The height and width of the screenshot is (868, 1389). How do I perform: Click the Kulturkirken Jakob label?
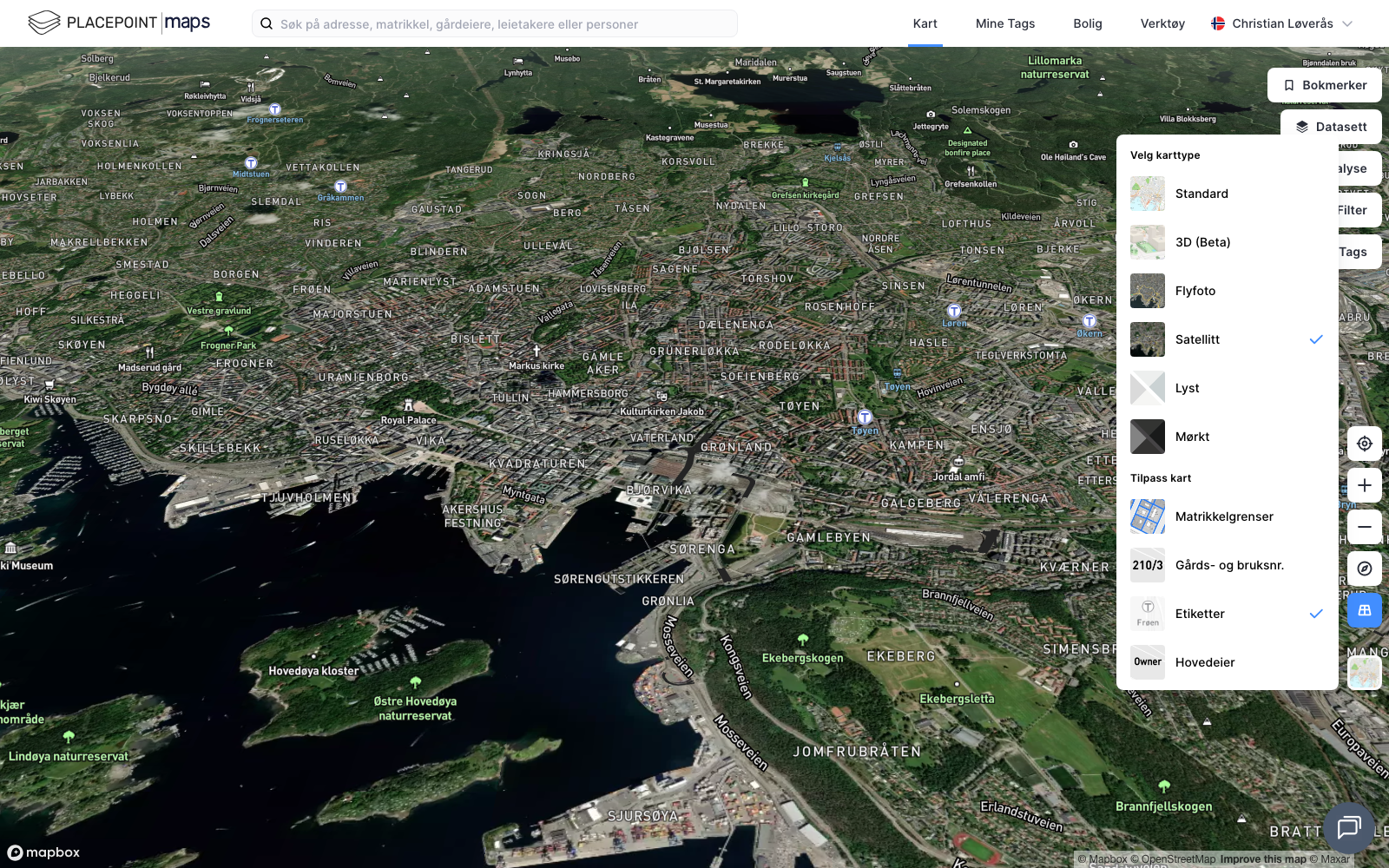662,411
